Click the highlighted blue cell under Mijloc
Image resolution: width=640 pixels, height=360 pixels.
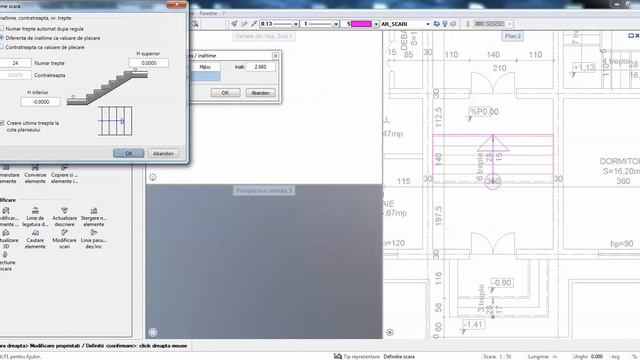pos(205,76)
